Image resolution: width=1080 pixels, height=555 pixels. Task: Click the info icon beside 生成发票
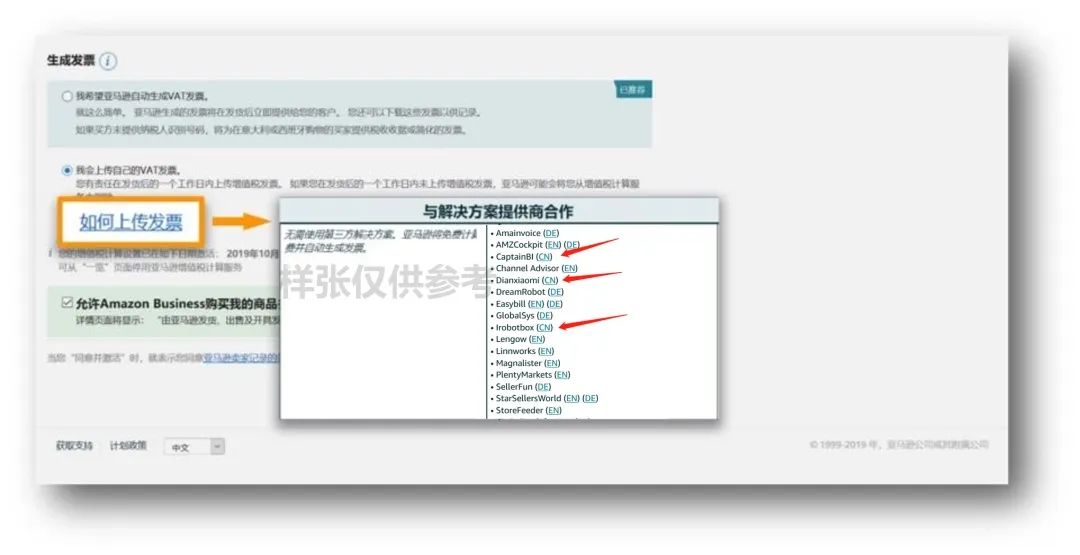pos(108,61)
